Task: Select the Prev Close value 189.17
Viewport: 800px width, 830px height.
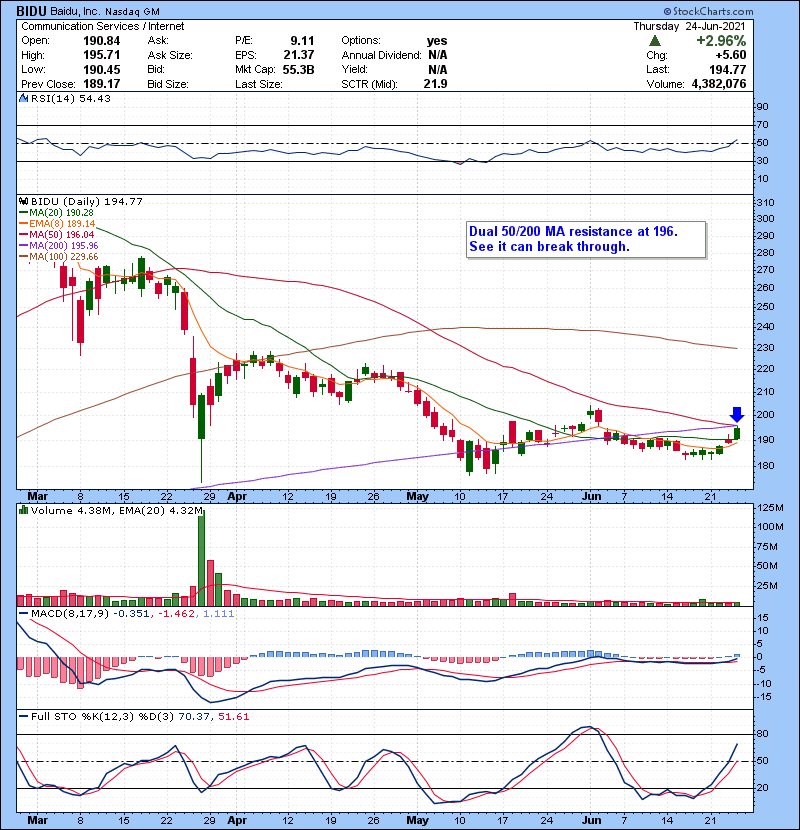Action: (x=102, y=84)
